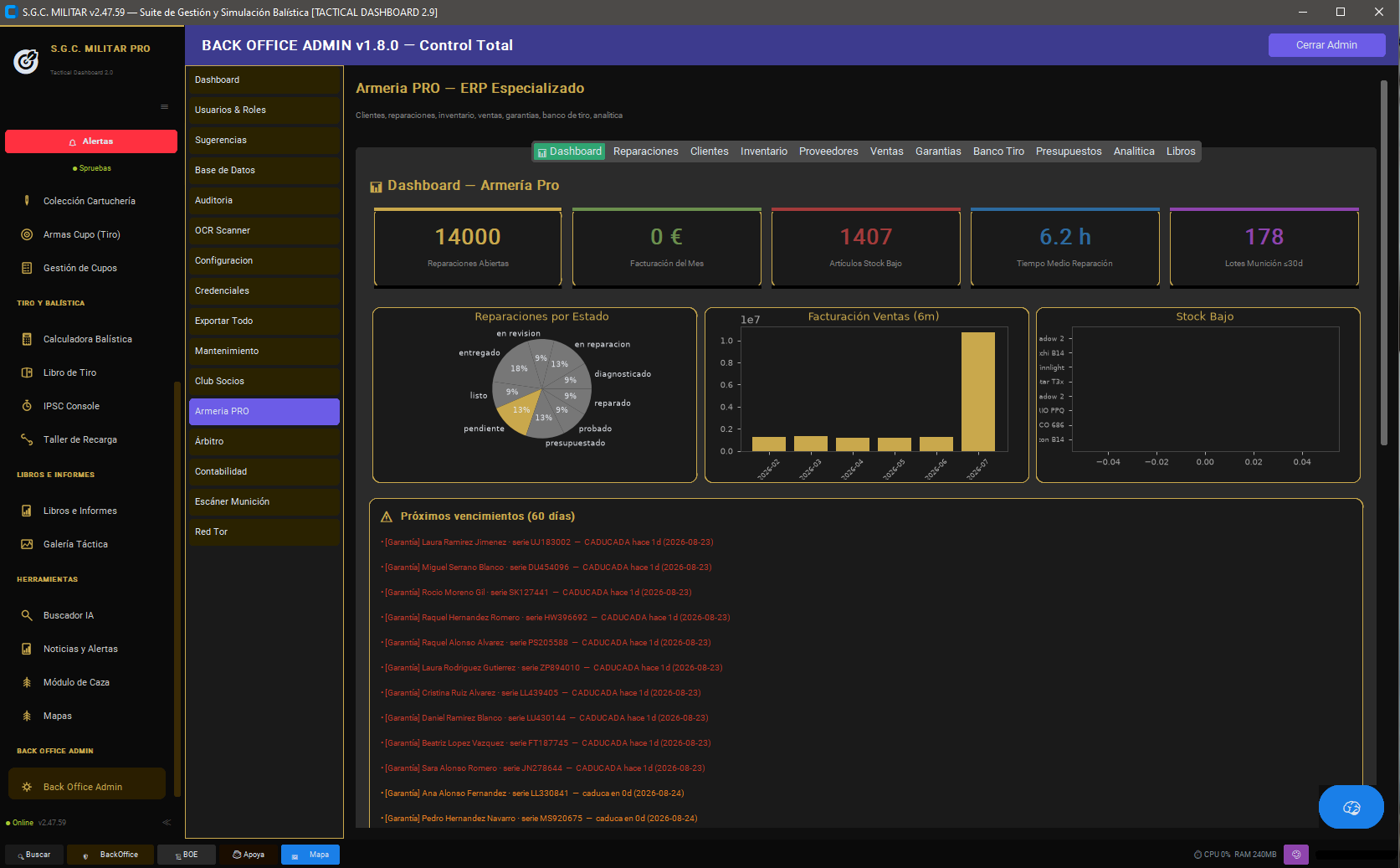The image size is (1400, 868).
Task: Click the Artículos Stock Bajo 1407 card
Action: coord(866,248)
